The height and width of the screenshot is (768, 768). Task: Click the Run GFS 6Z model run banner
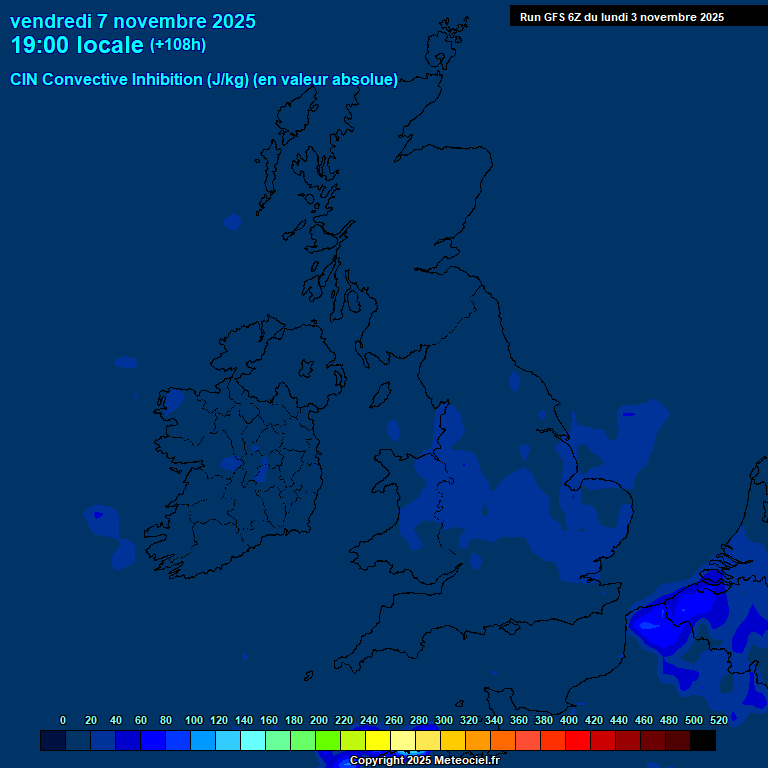622,17
